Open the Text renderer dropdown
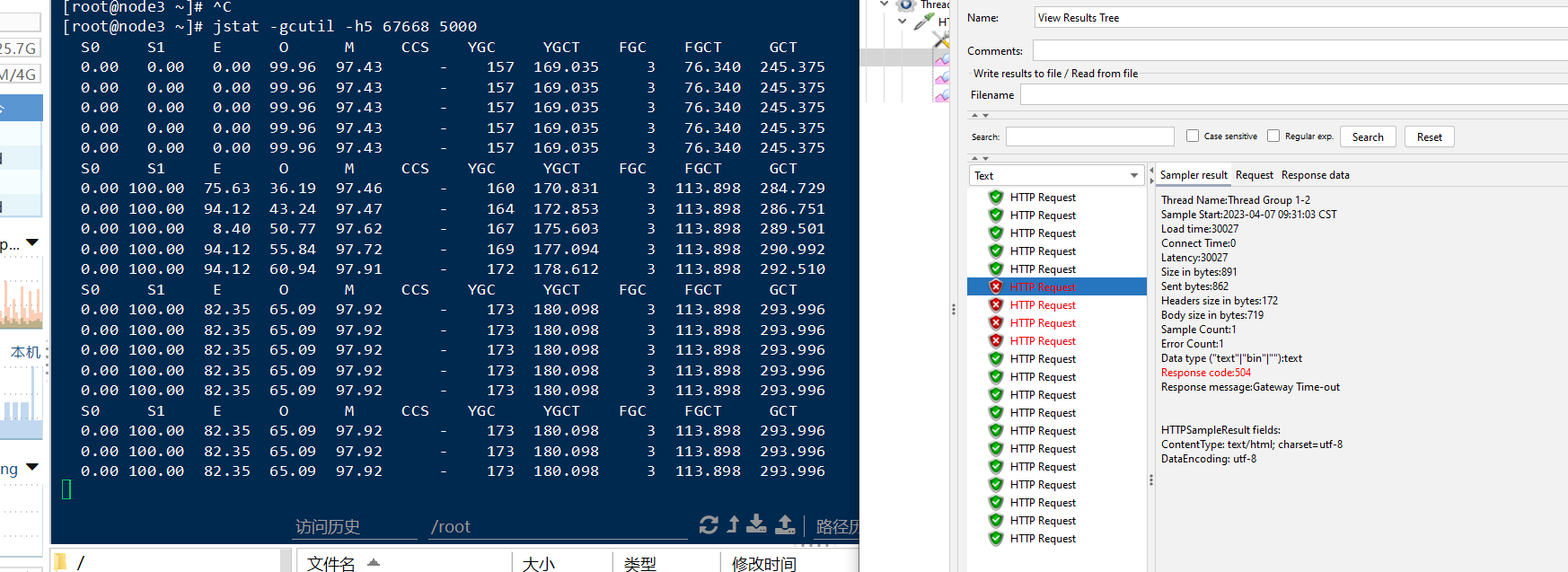Screen dimensions: 1568x572 click(1055, 175)
